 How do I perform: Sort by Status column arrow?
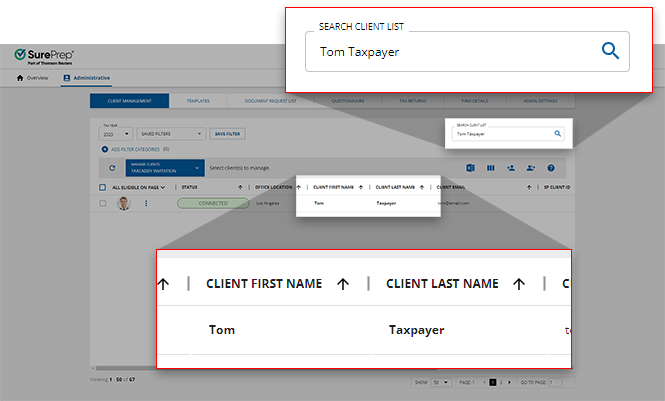pos(240,187)
